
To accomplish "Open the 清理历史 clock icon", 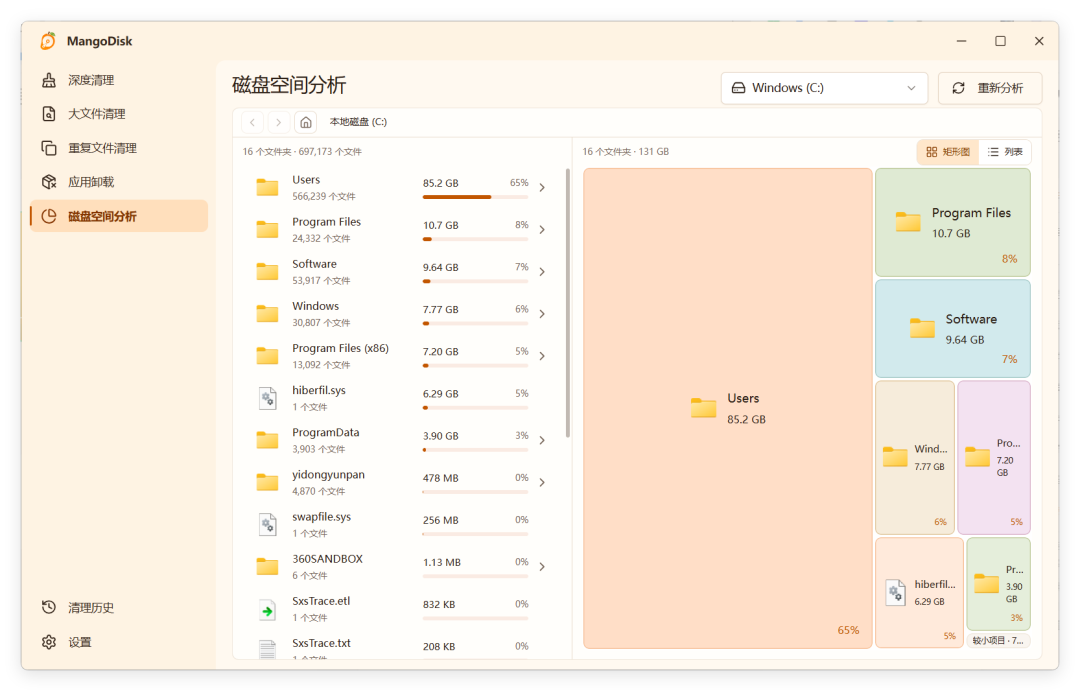I will pos(49,608).
